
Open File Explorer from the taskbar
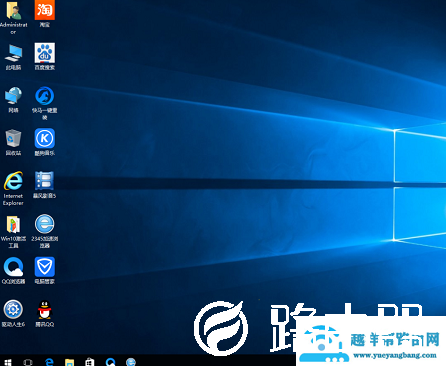pyautogui.click(x=69, y=362)
